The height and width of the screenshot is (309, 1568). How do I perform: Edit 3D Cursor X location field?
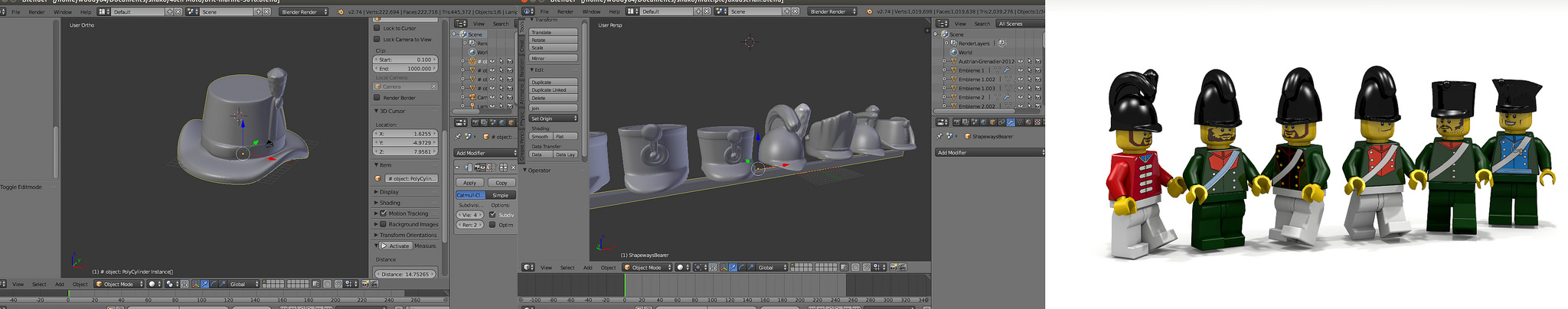click(406, 133)
